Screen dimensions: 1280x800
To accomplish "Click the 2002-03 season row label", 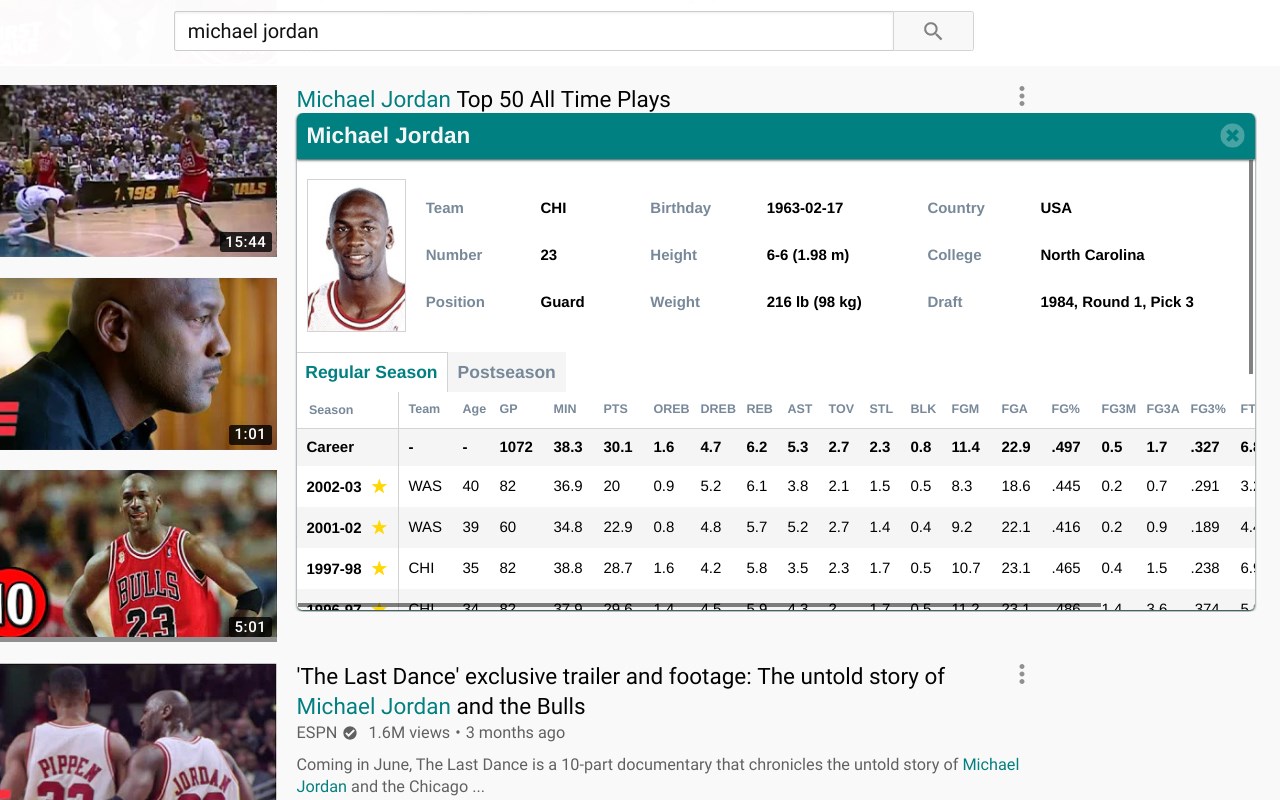I will pyautogui.click(x=334, y=487).
